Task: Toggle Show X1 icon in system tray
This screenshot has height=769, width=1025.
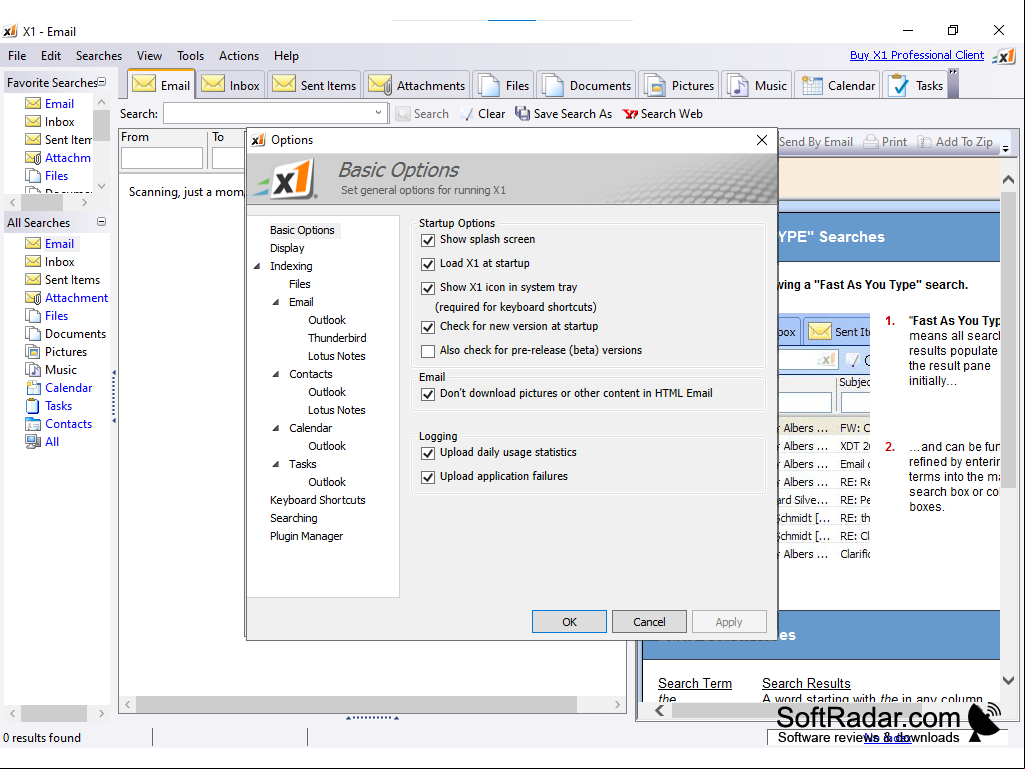Action: point(428,288)
